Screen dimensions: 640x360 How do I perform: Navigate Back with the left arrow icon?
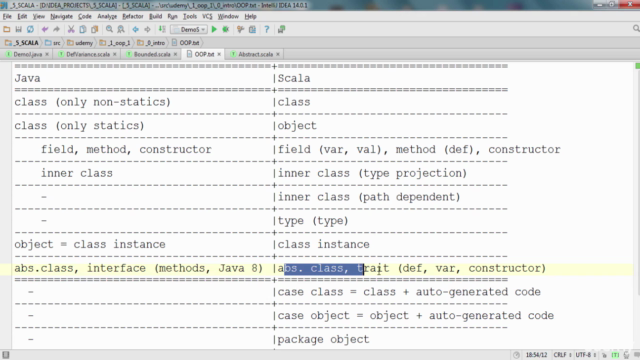[136, 29]
